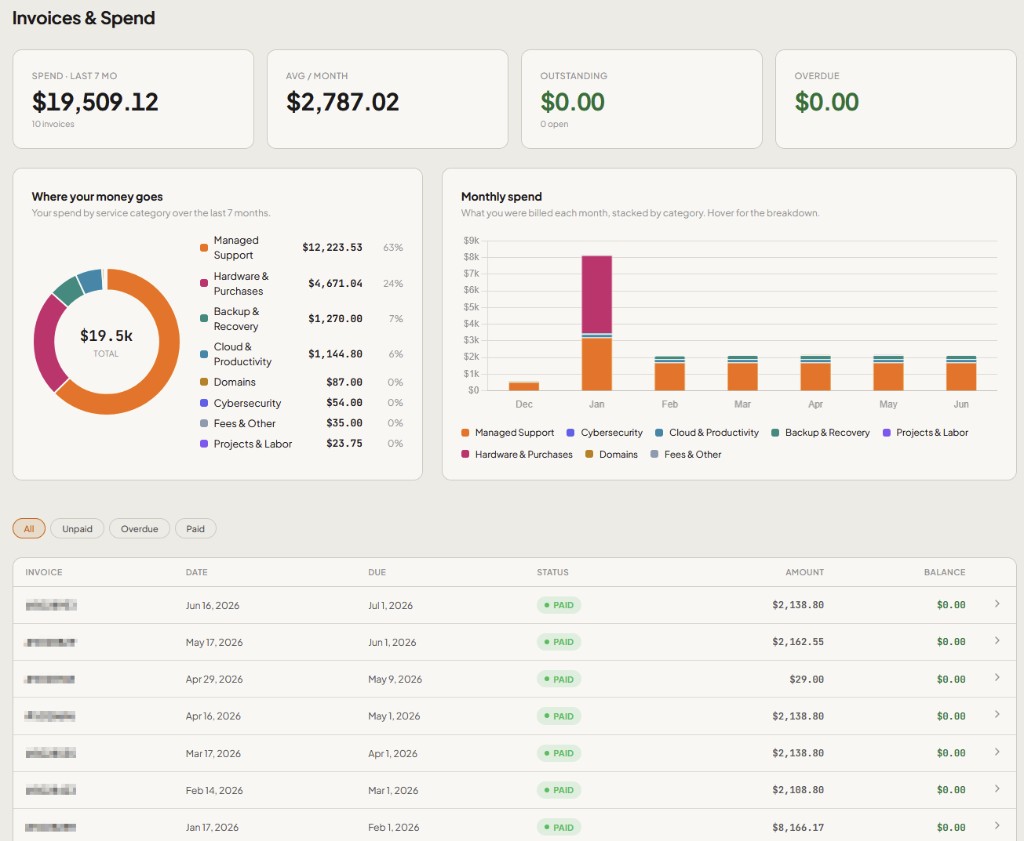
Task: Click the PAID badge on Mar 17, 2026 row
Action: click(x=559, y=753)
